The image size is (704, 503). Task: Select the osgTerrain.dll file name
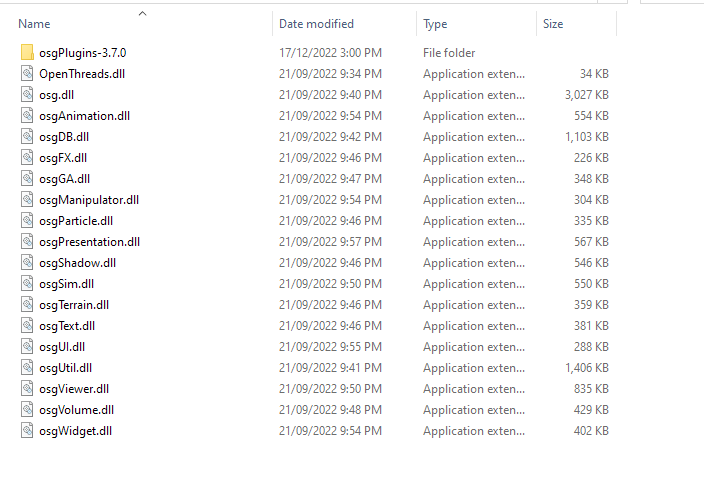point(74,305)
